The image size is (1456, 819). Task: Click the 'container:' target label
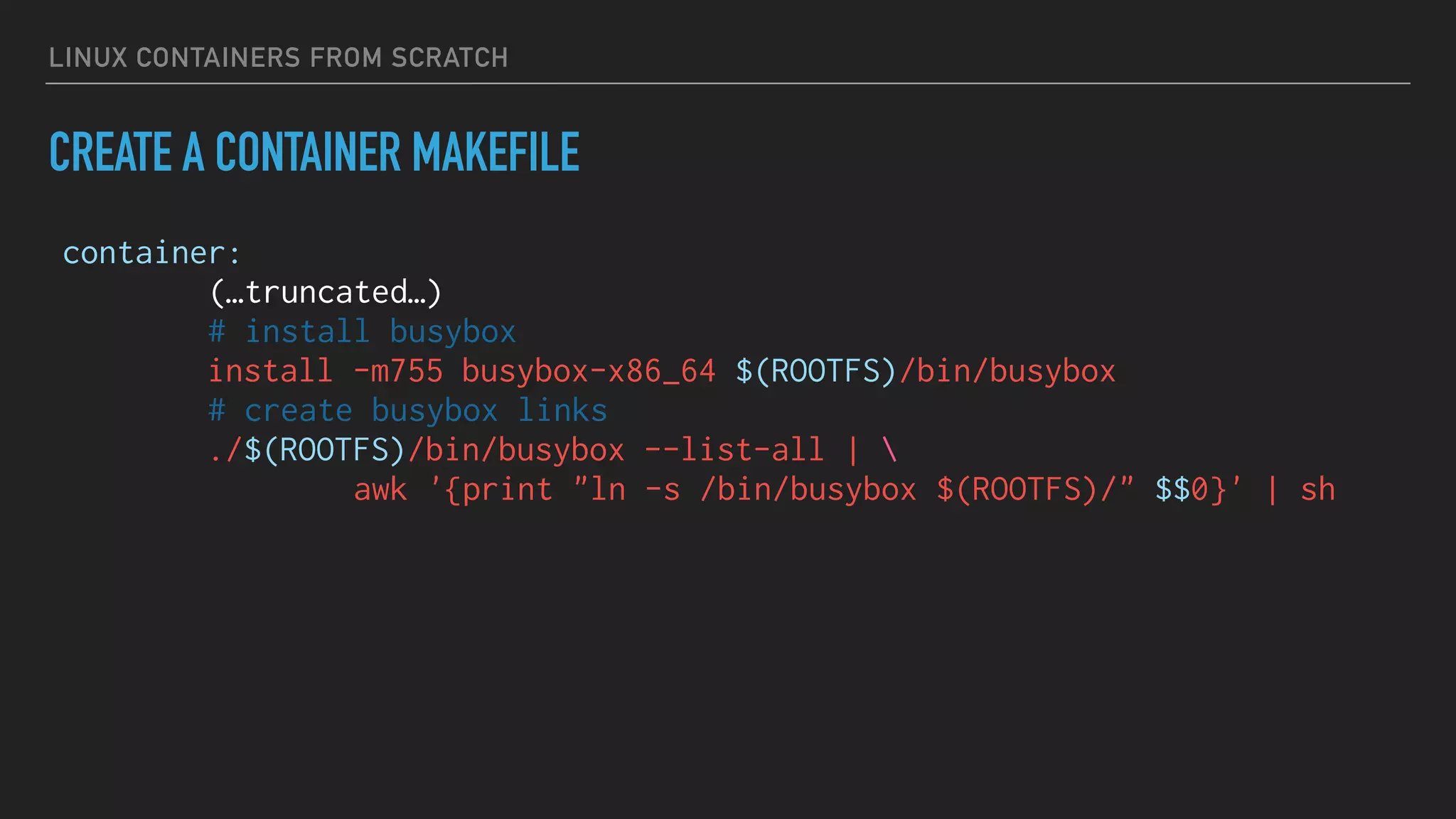pyautogui.click(x=152, y=253)
